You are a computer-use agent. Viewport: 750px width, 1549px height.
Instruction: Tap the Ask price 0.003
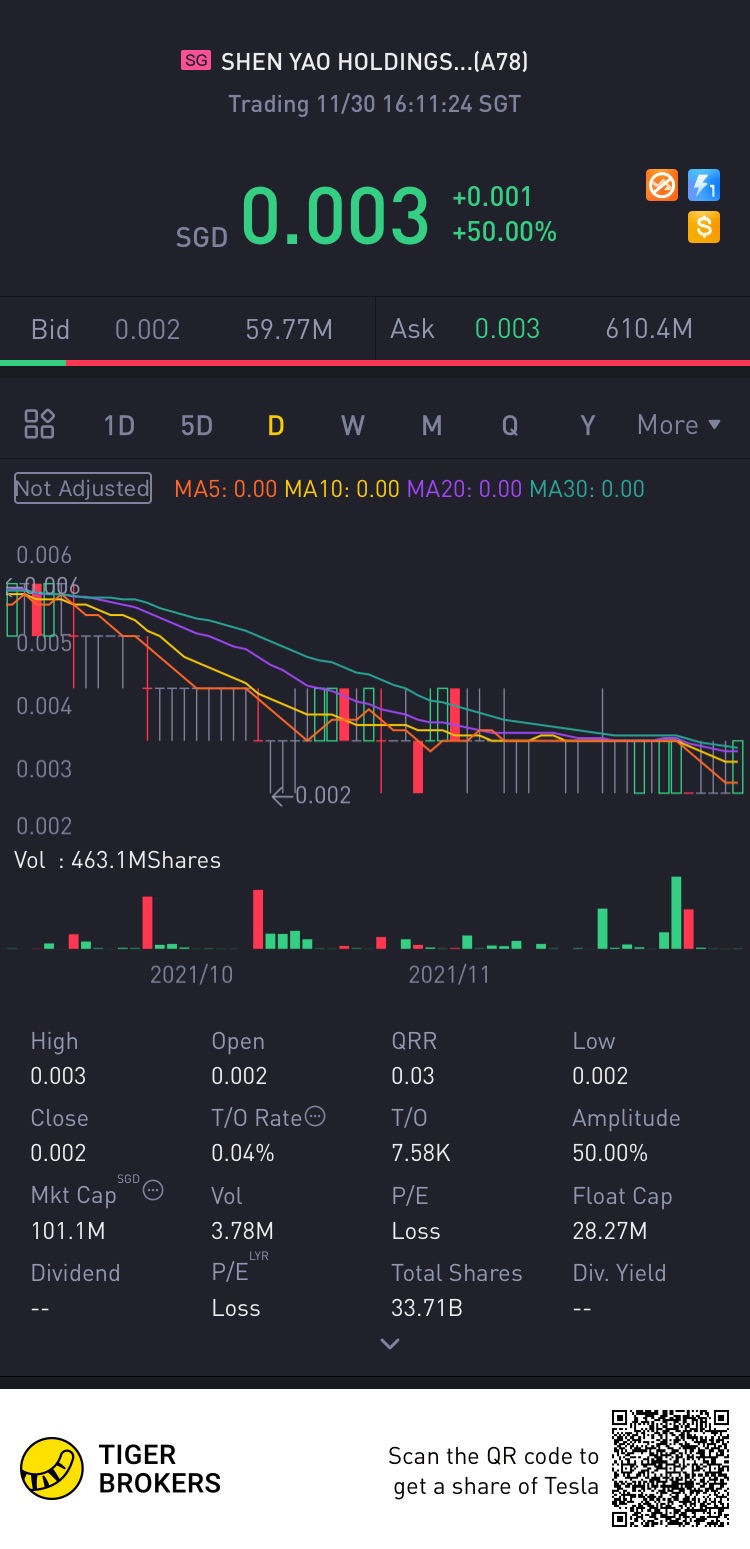tap(507, 329)
